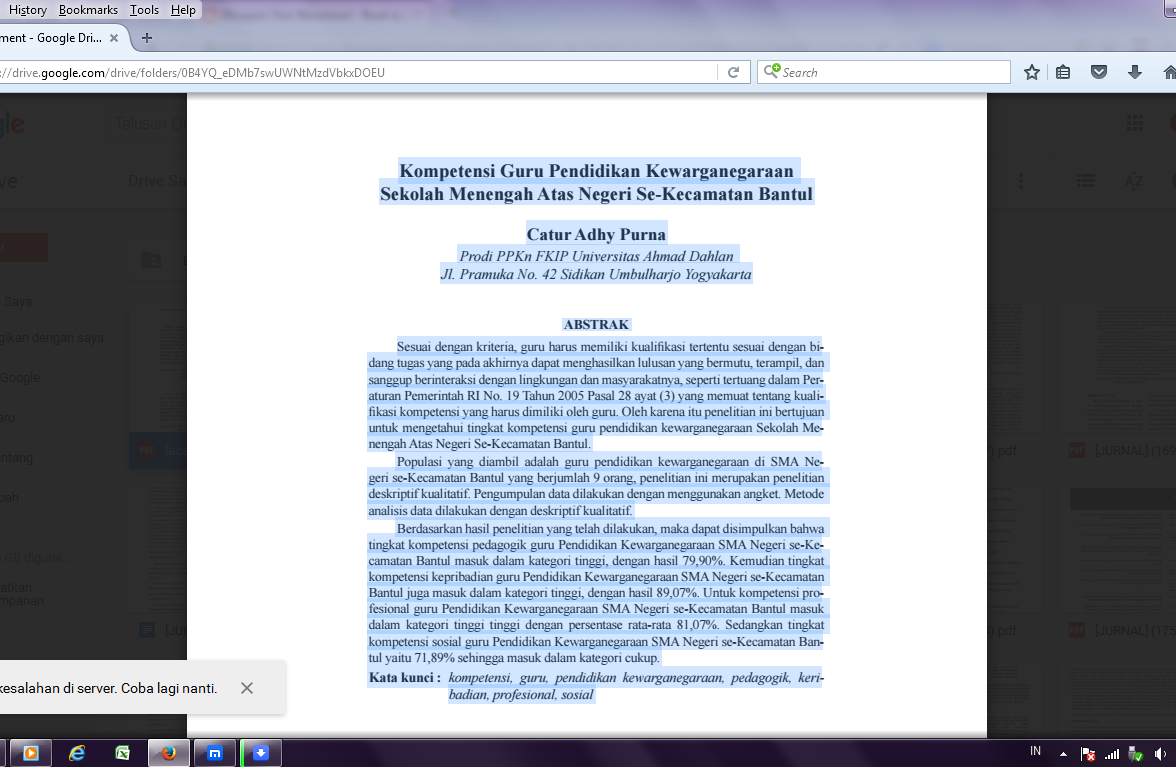Select 'gikan dengan saya' in Drive sidebar
The width and height of the screenshot is (1176, 767).
coord(52,337)
